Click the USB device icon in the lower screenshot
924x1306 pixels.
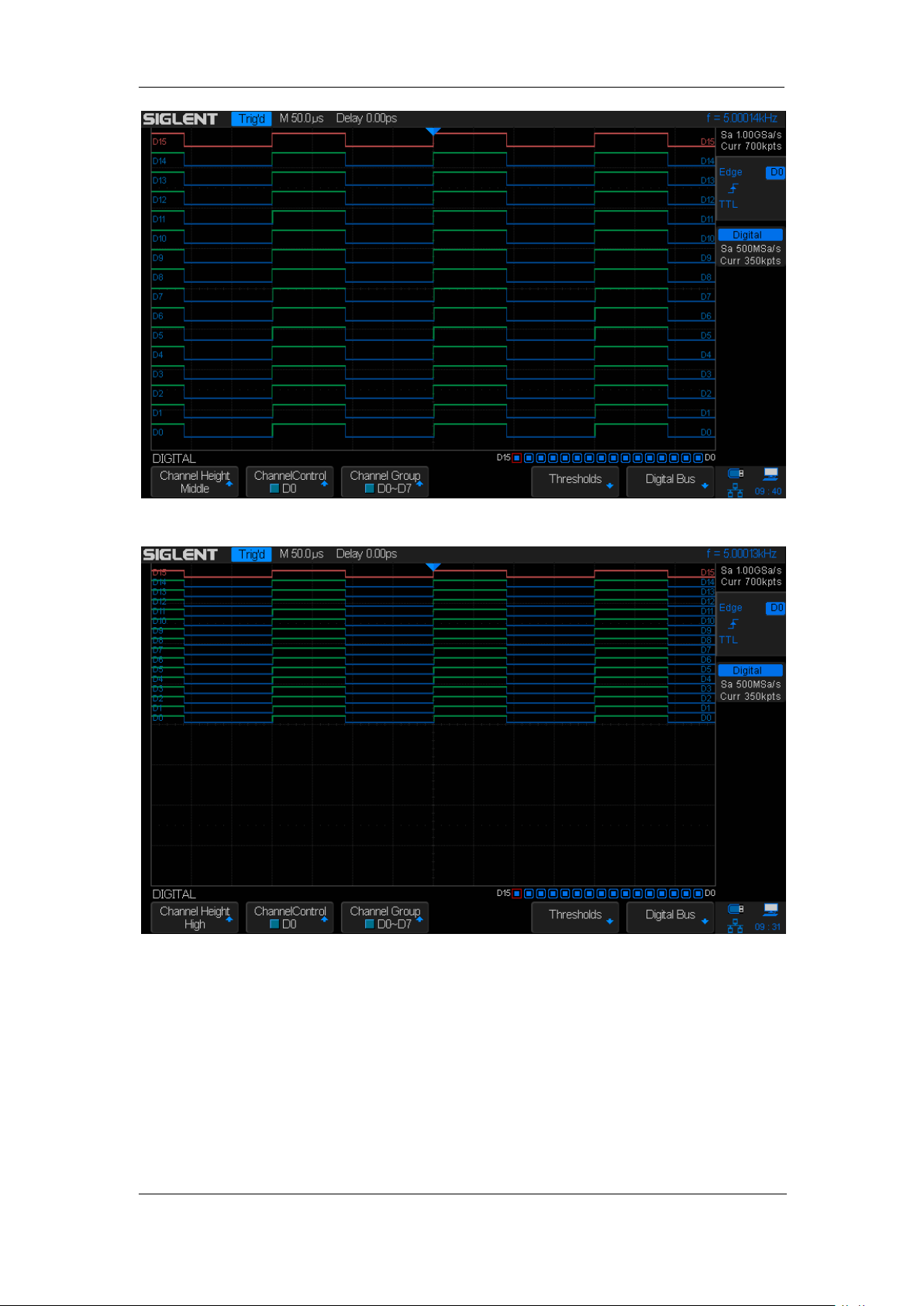coord(736,909)
